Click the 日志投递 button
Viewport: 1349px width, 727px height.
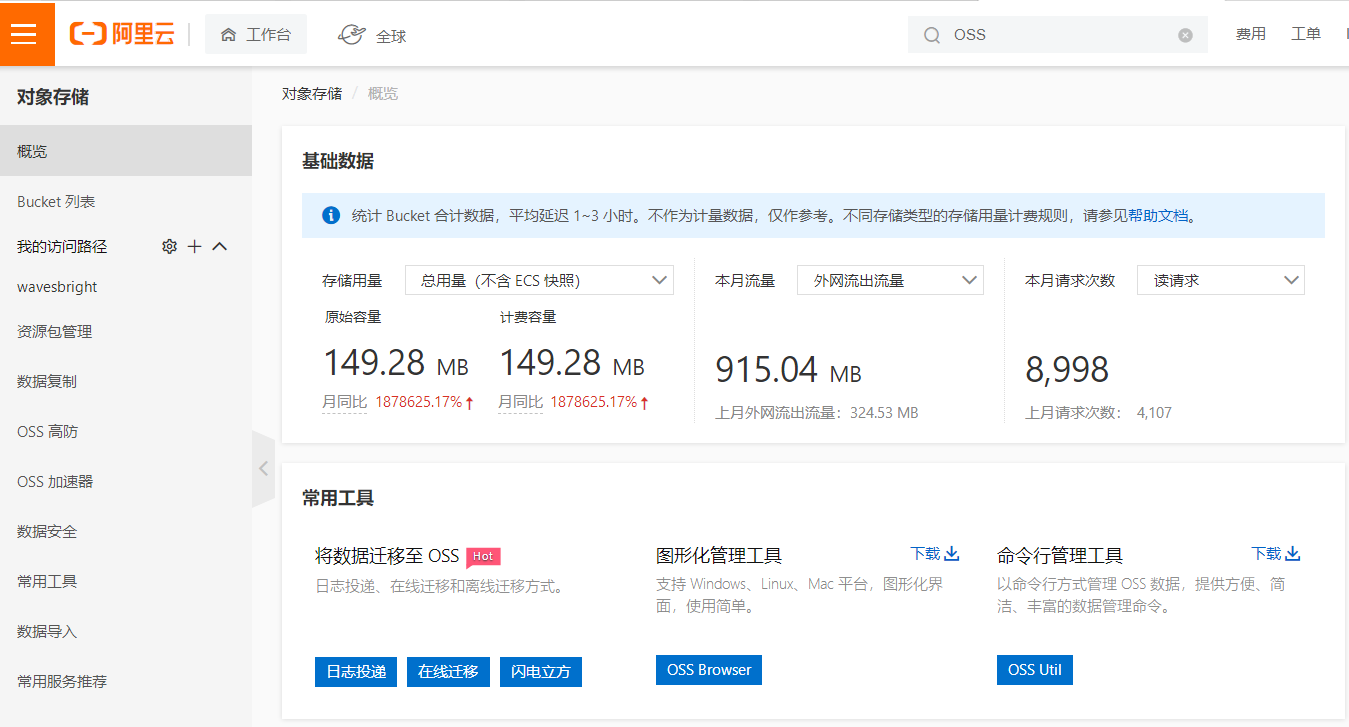point(357,671)
